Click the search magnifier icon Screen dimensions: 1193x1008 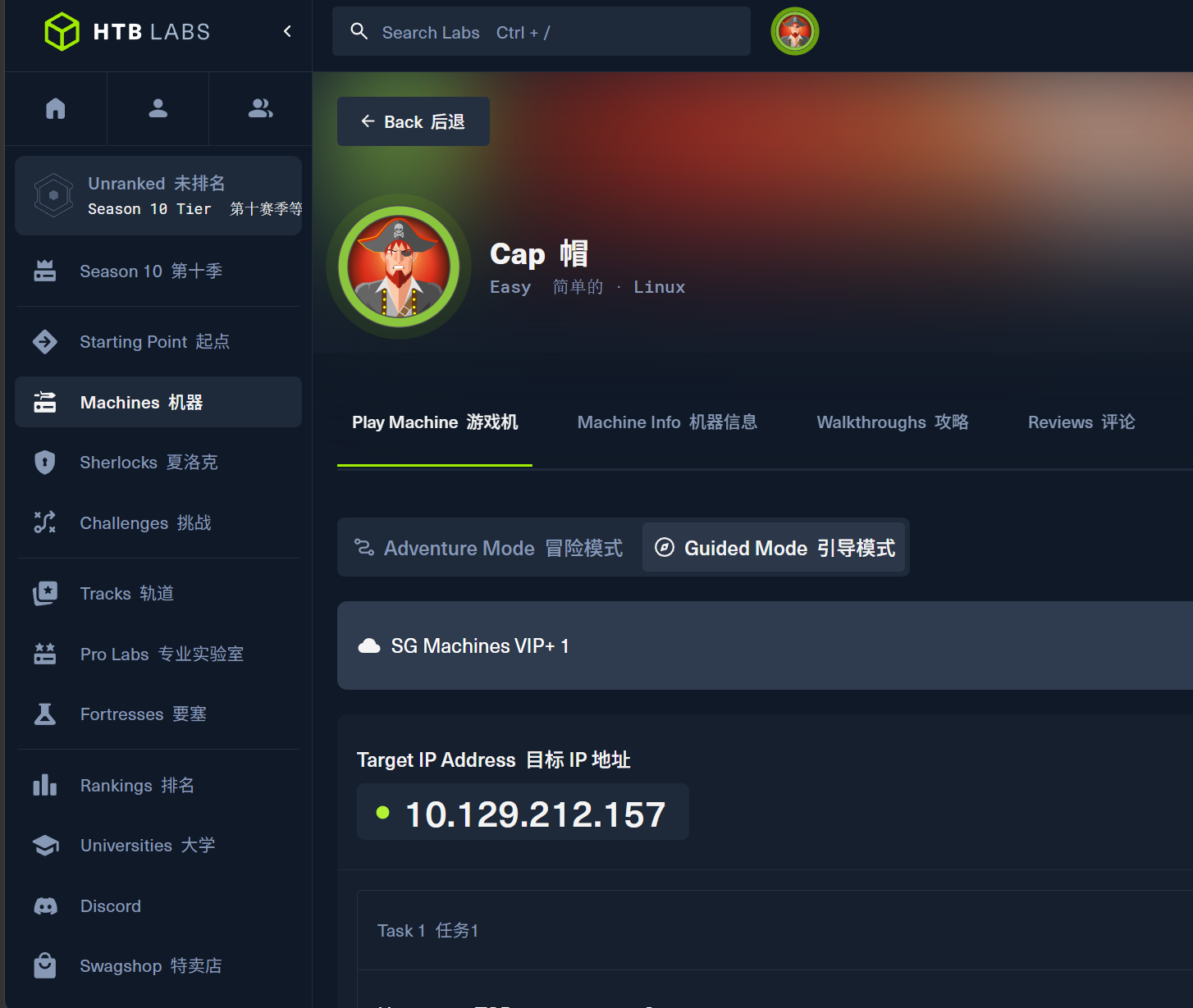tap(359, 31)
